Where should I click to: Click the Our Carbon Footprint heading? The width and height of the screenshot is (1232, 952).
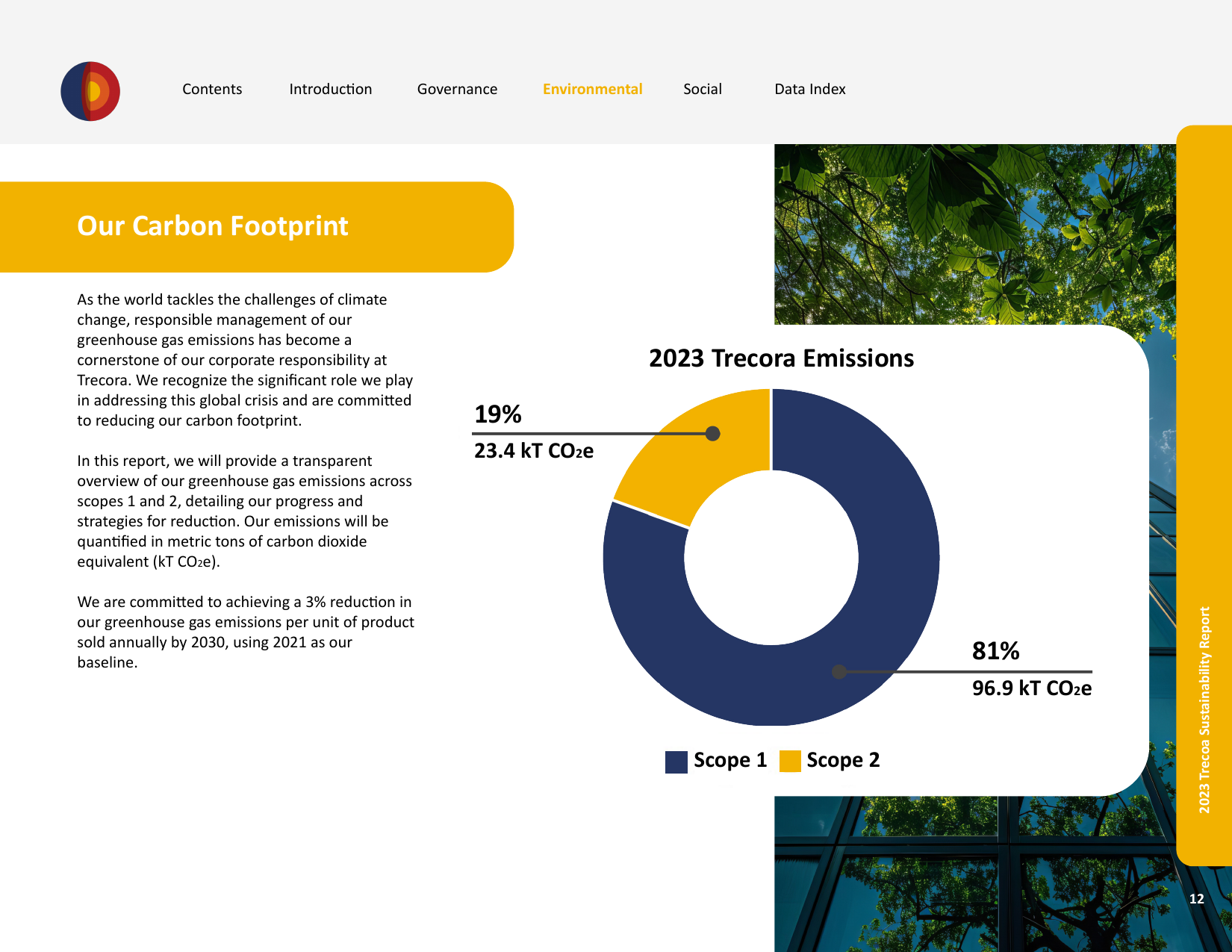pyautogui.click(x=213, y=225)
